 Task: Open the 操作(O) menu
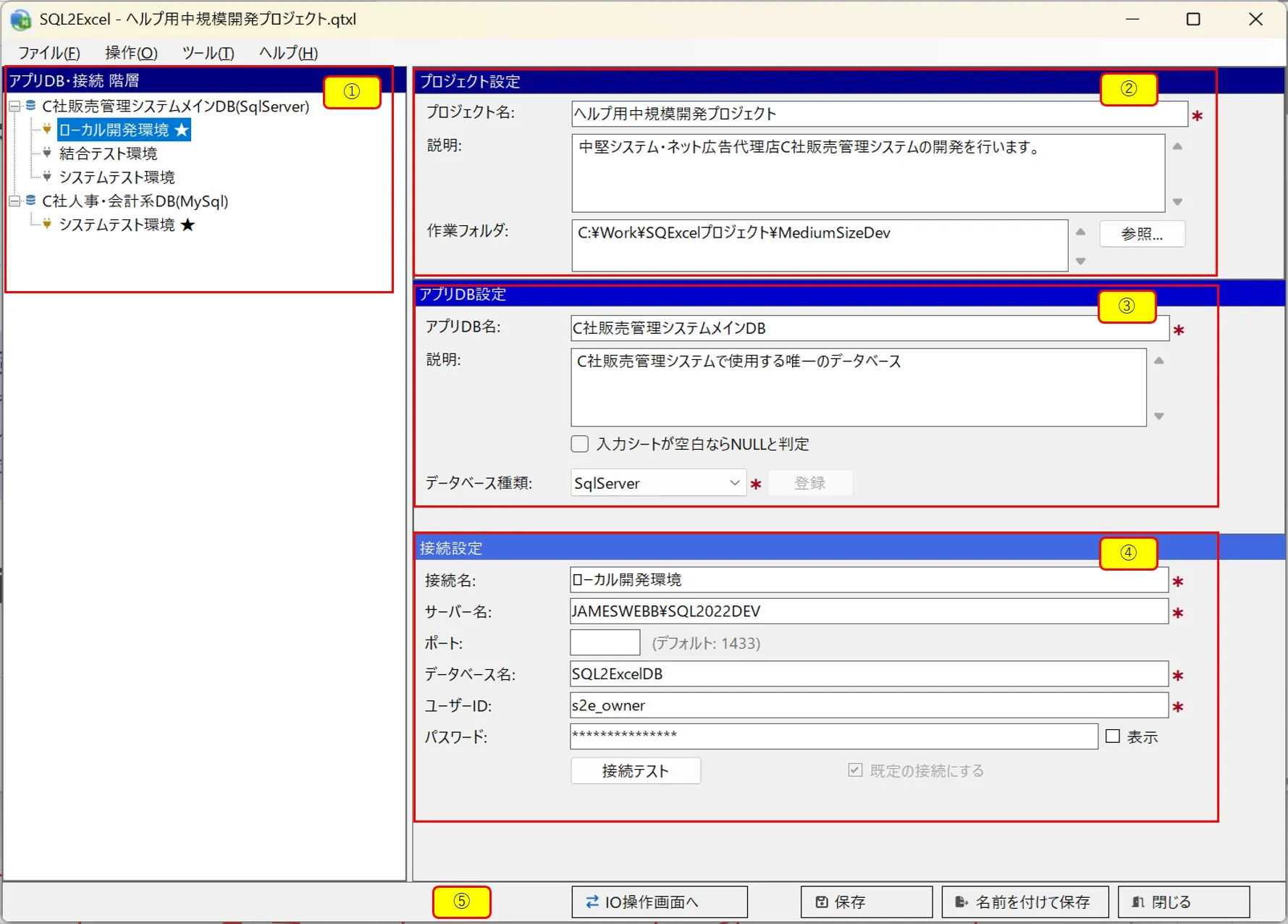(x=131, y=53)
